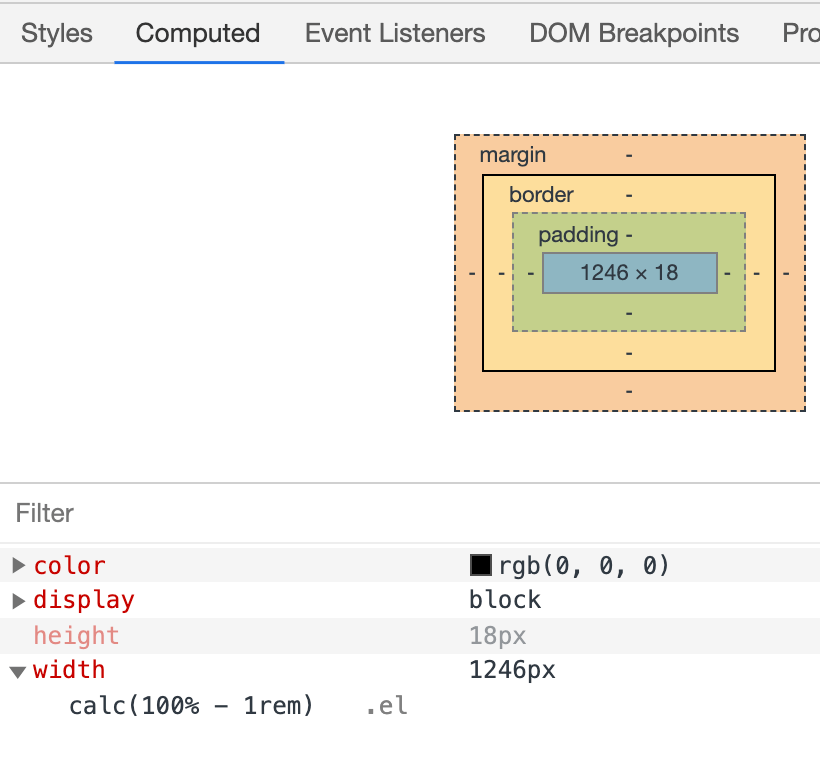Select the 1246 × 18 content box
This screenshot has height=766, width=820.
630,273
